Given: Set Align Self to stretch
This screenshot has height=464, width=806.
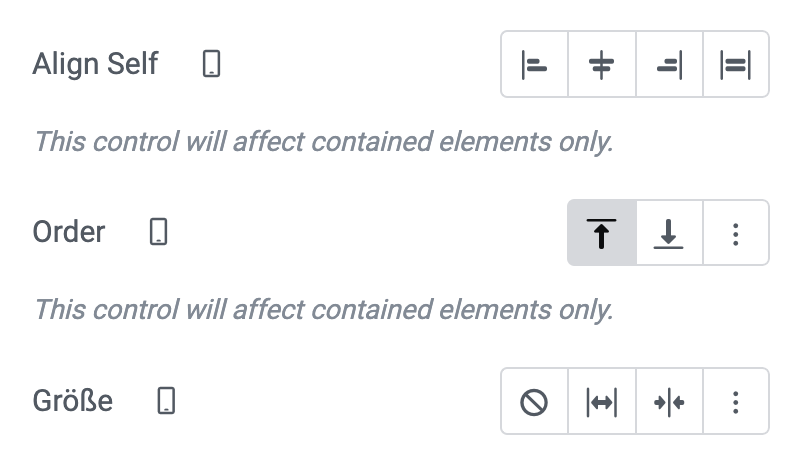Looking at the screenshot, I should 736,64.
